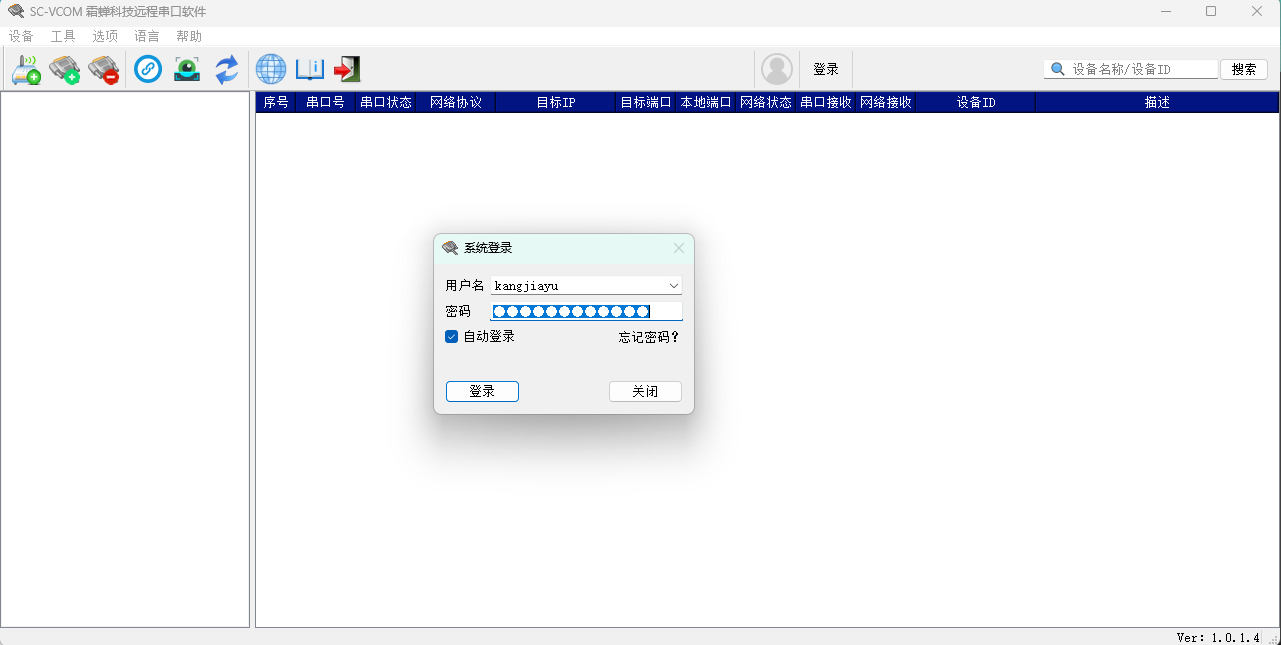This screenshot has height=645, width=1281.
Task: Click the 设备ID column header
Action: coord(976,102)
